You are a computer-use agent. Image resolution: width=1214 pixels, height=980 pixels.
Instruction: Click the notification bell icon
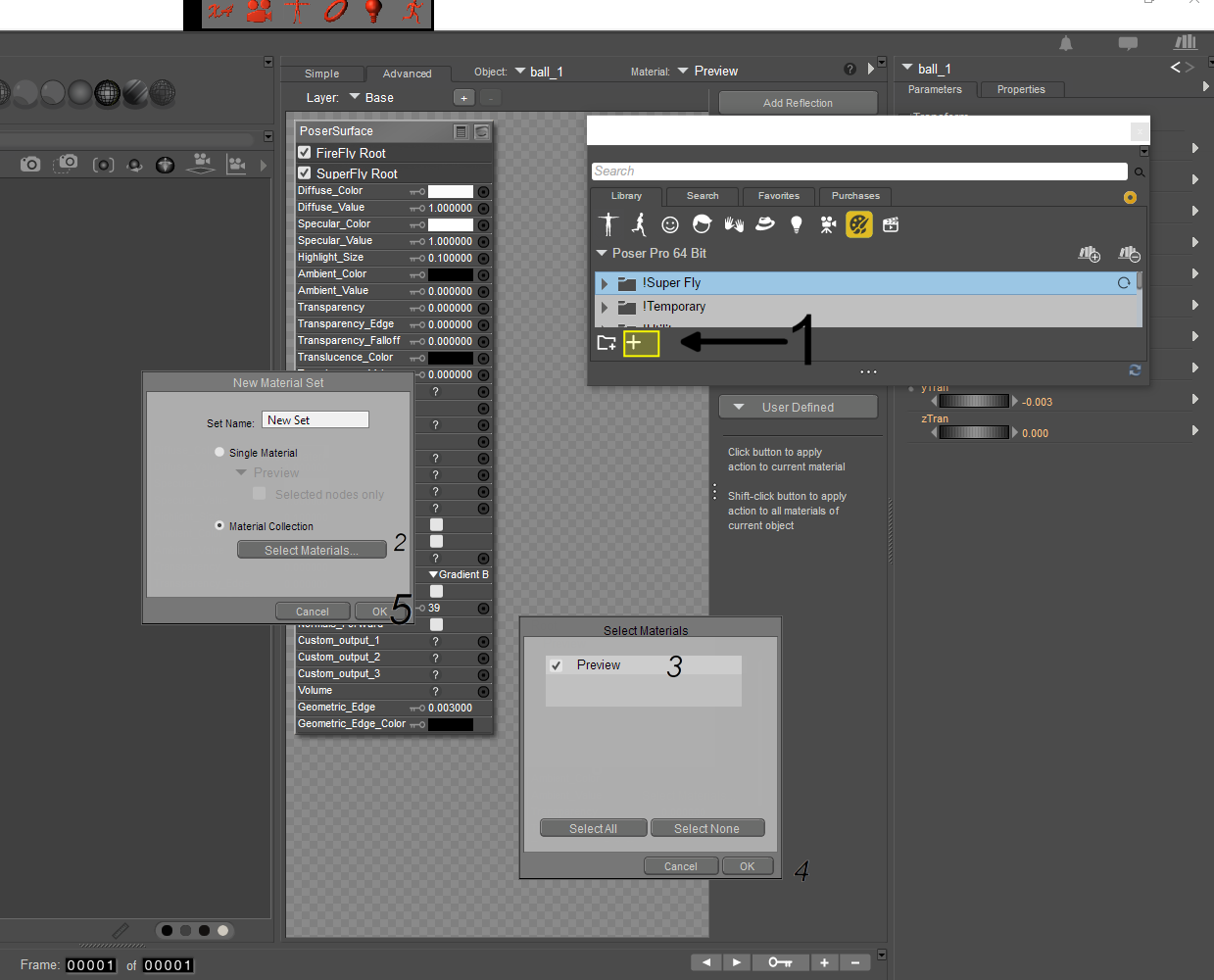(x=1066, y=43)
